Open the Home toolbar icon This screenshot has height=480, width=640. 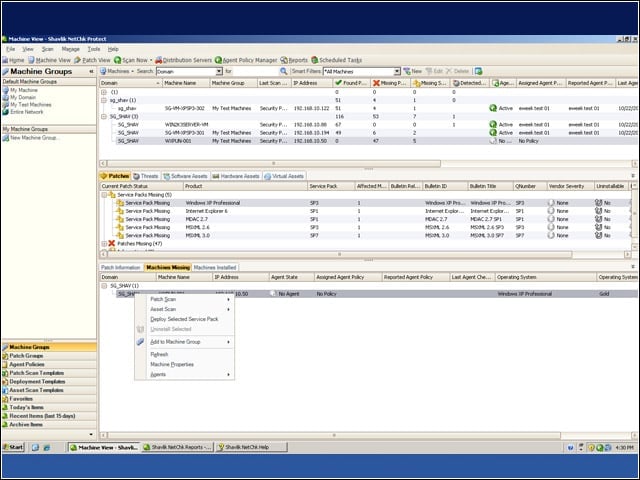pos(13,60)
